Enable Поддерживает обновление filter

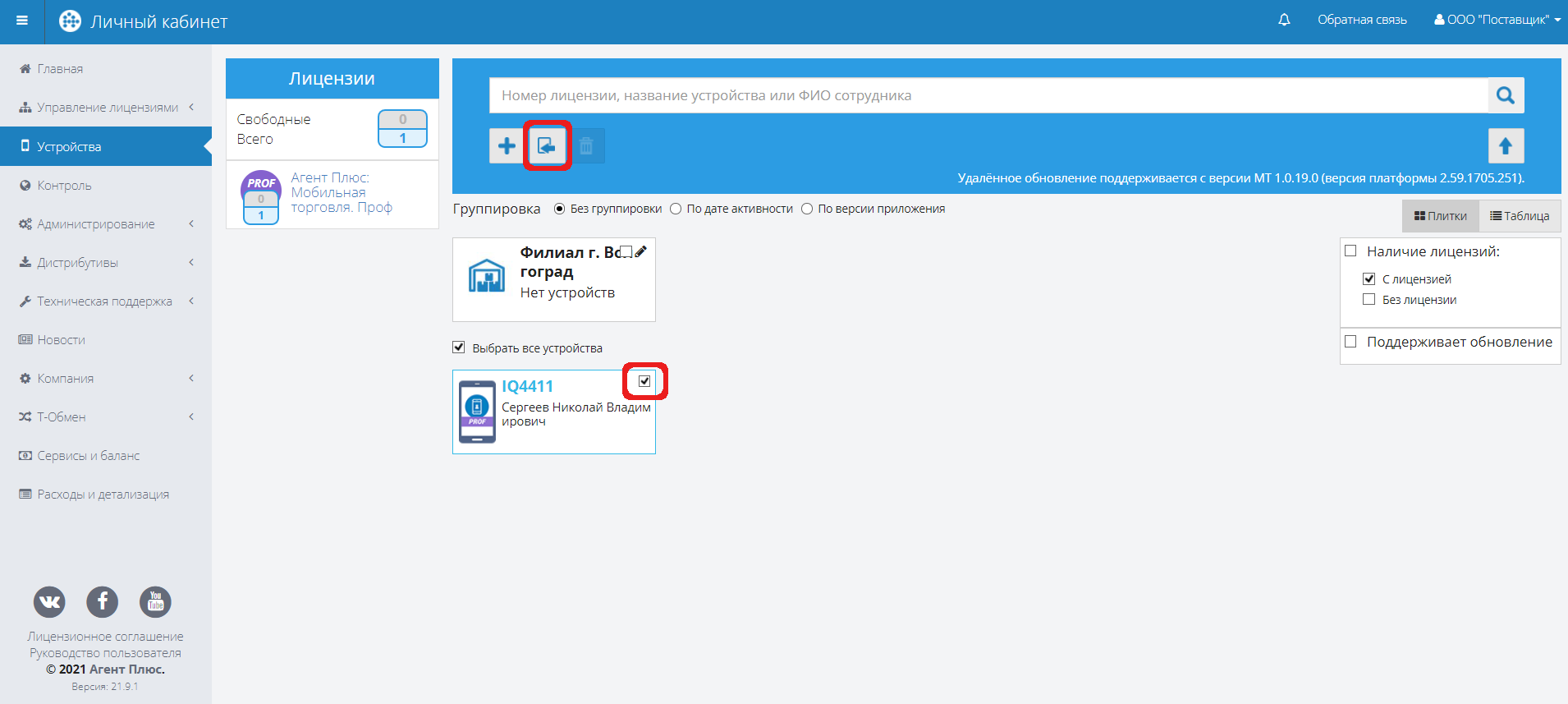point(1350,342)
